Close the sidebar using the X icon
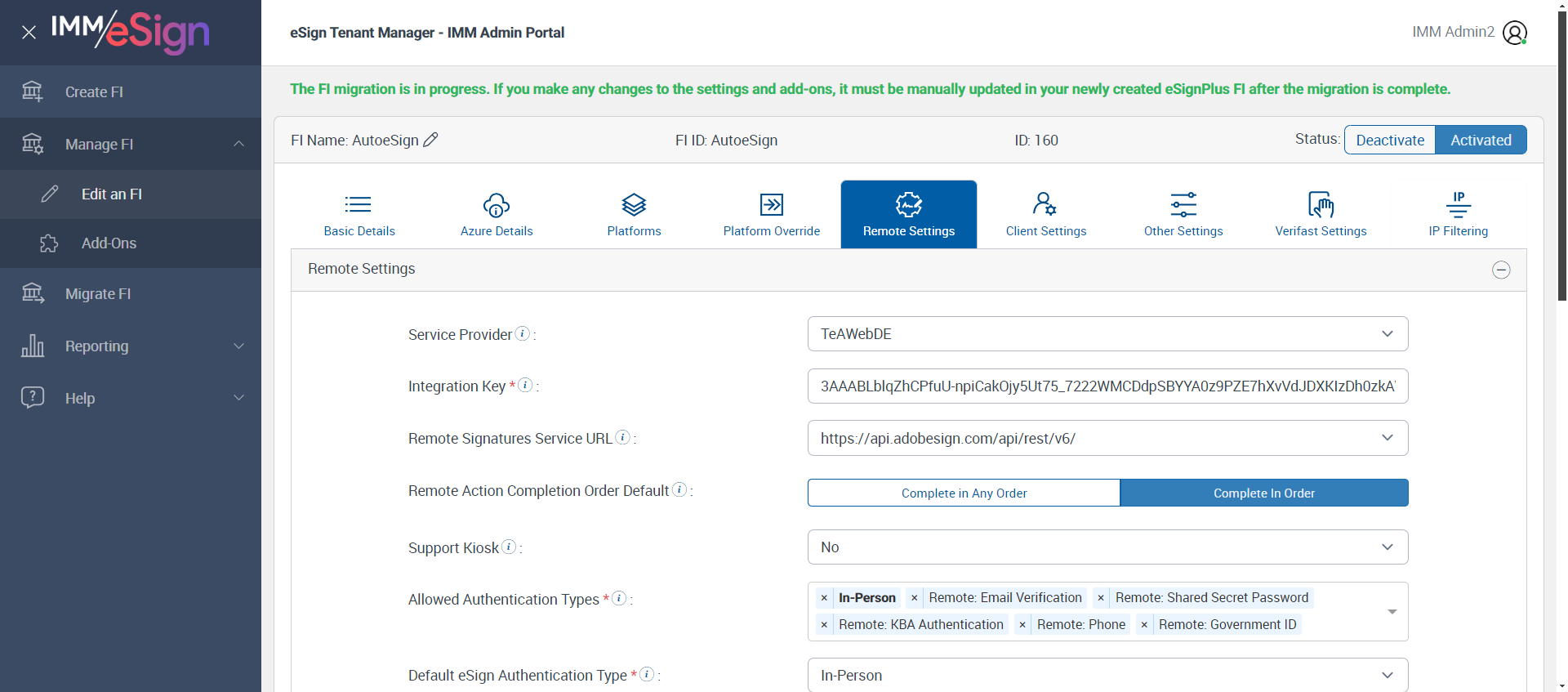The image size is (1568, 692). (x=29, y=33)
